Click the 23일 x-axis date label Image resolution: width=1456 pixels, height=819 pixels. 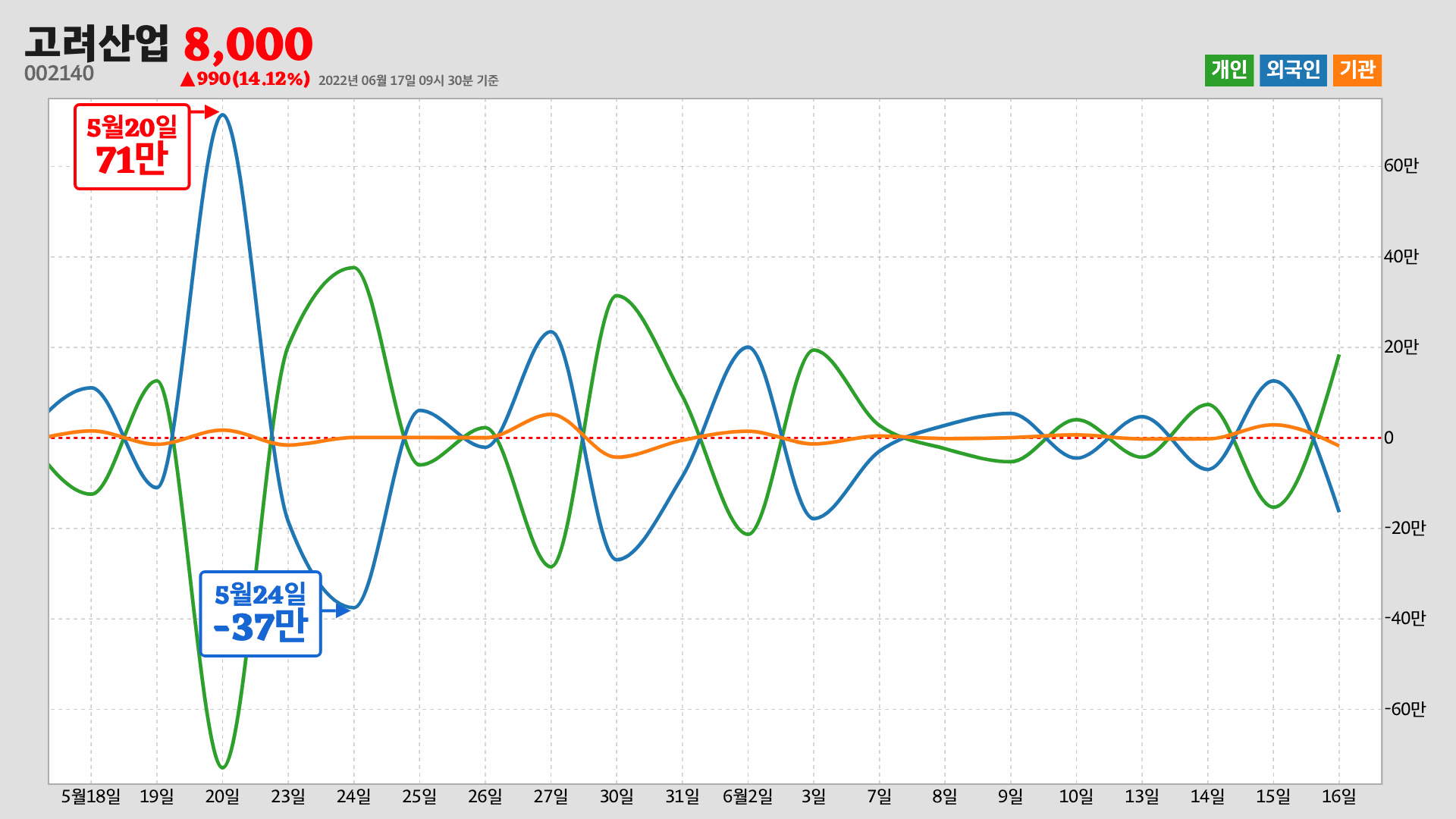pyautogui.click(x=288, y=796)
